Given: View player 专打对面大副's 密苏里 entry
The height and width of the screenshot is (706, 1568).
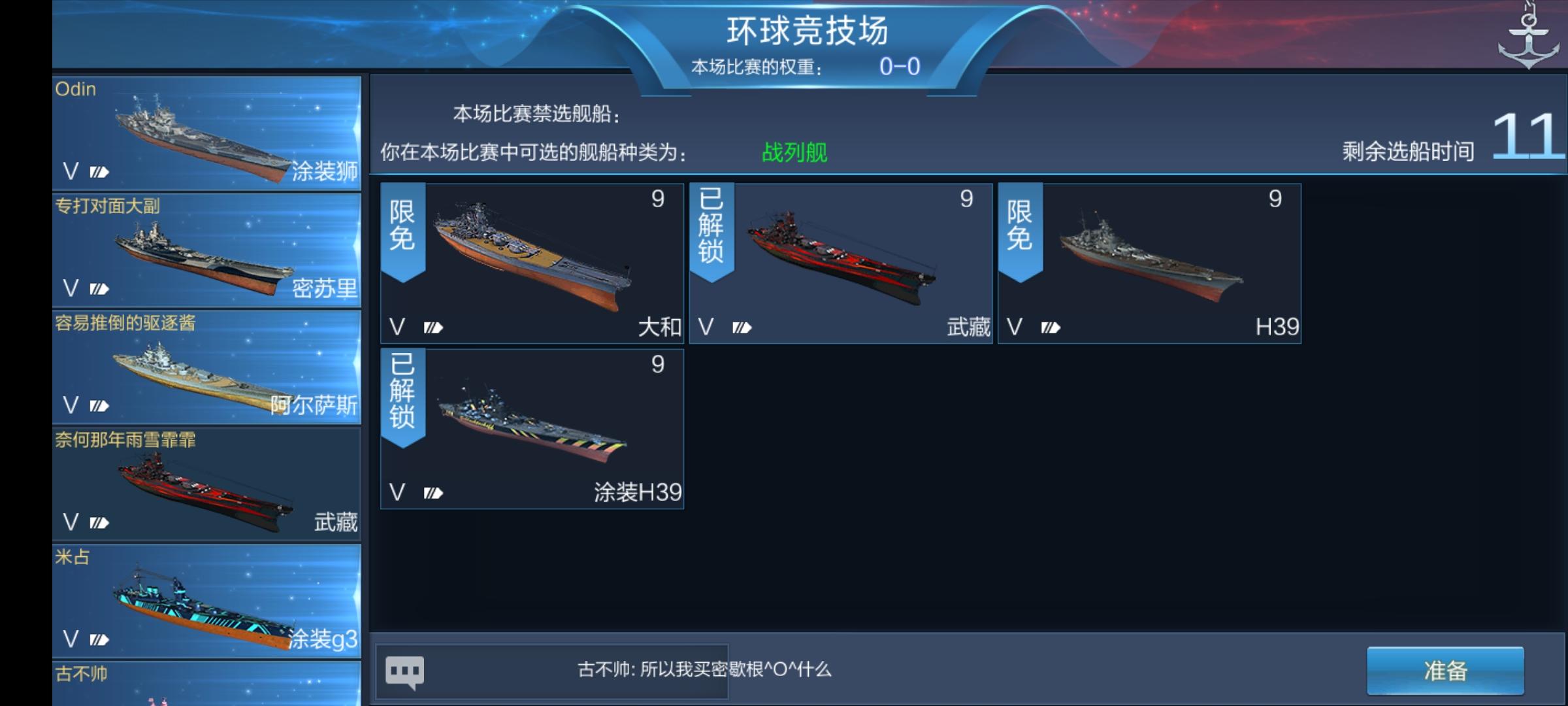Looking at the screenshot, I should [206, 250].
